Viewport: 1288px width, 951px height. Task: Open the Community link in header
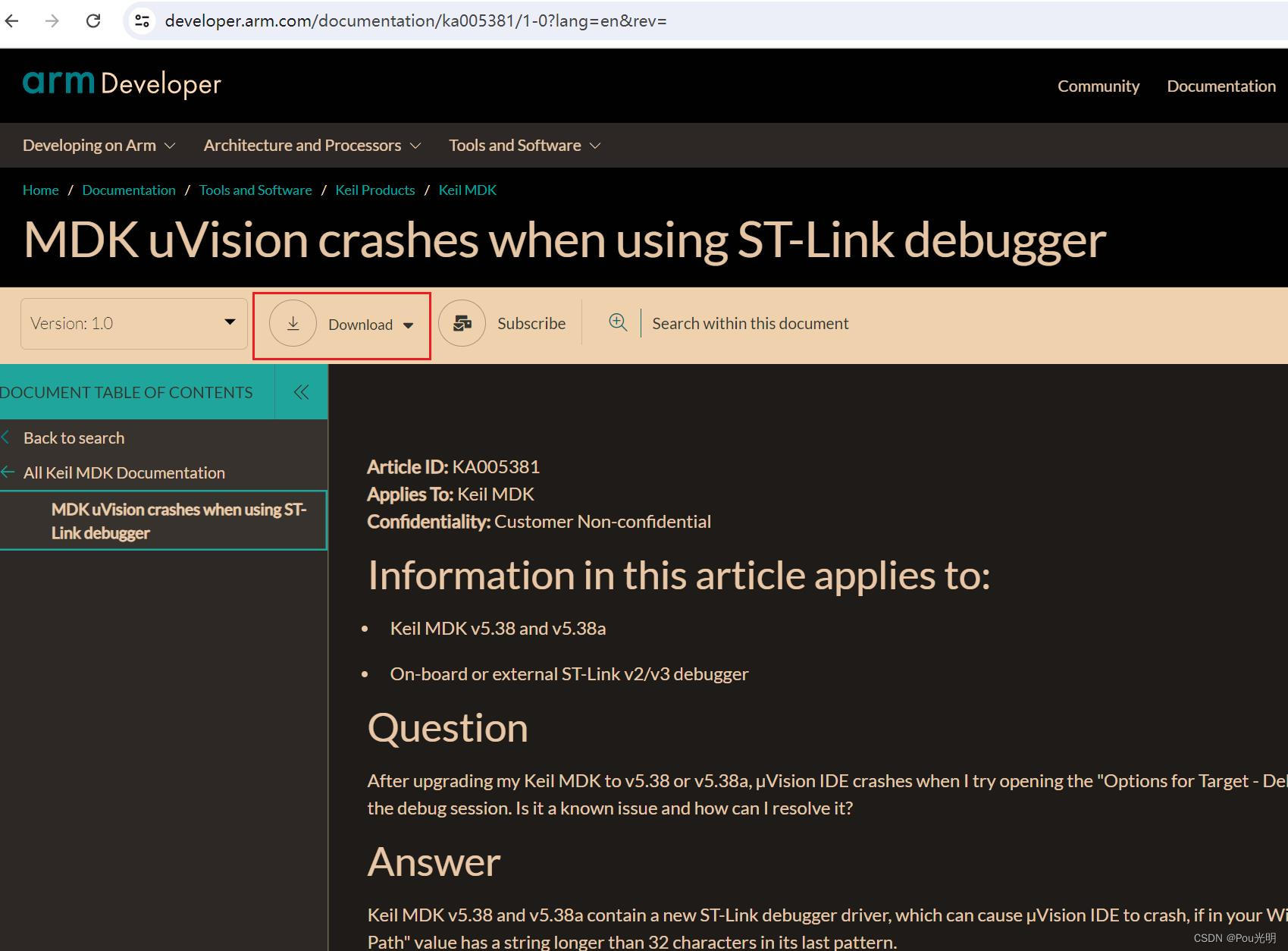[x=1098, y=86]
